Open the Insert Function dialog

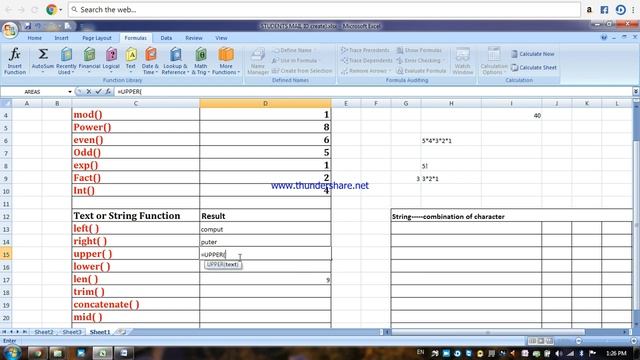coord(15,60)
